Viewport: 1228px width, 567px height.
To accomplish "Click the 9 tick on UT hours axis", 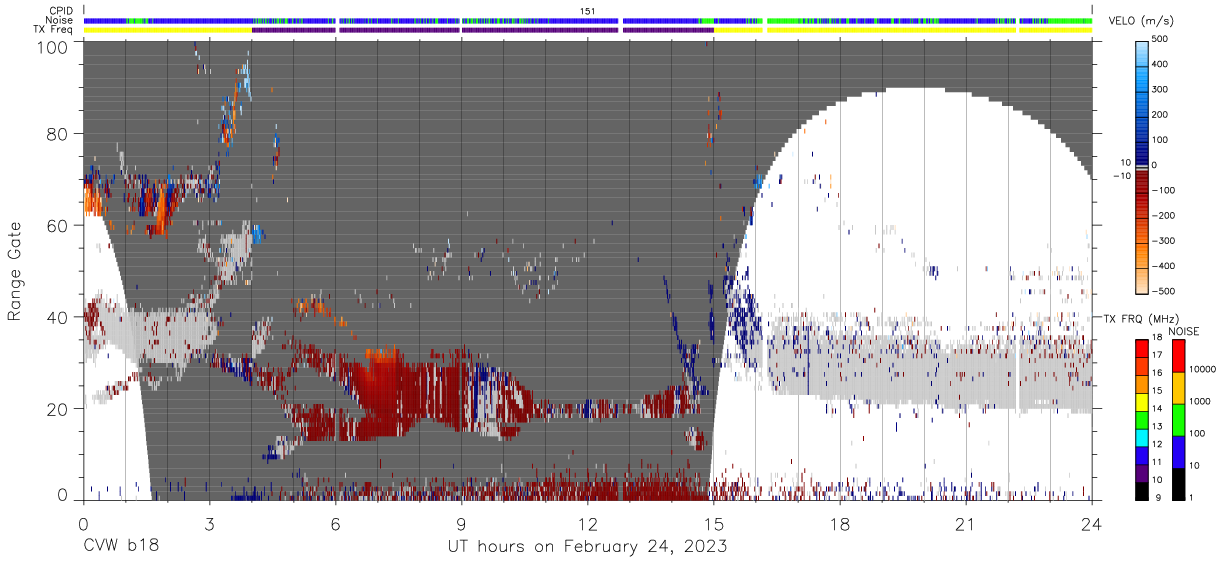I will 461,523.
